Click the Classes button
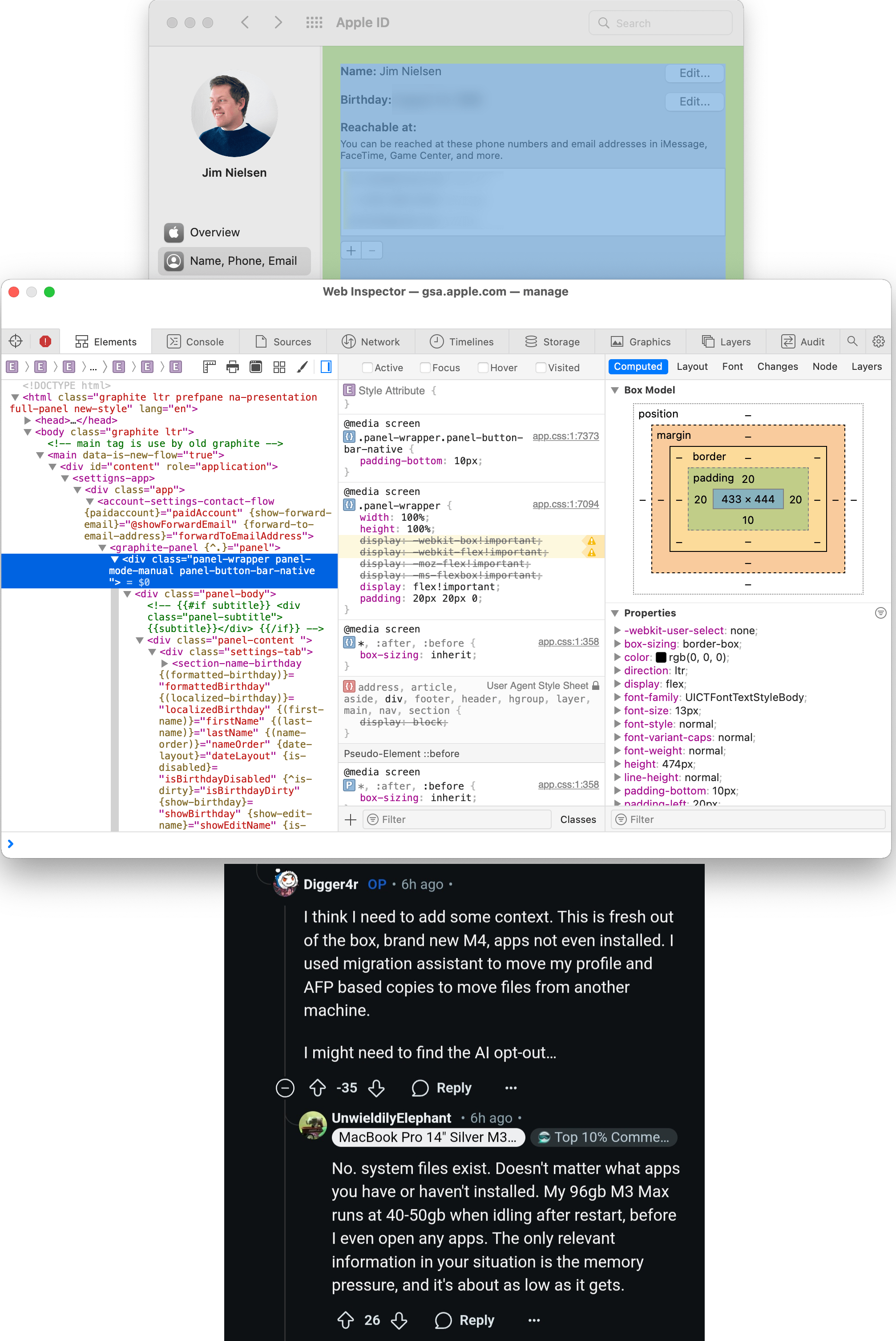This screenshot has height=1341, width=896. [578, 819]
